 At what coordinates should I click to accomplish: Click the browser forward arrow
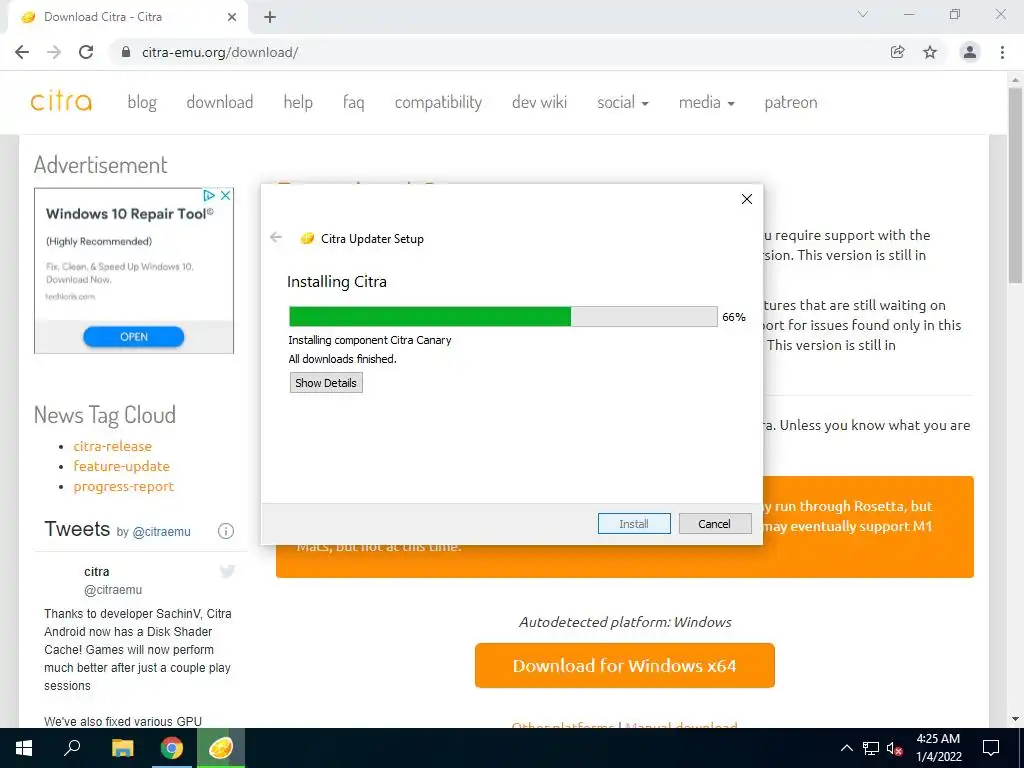point(54,52)
